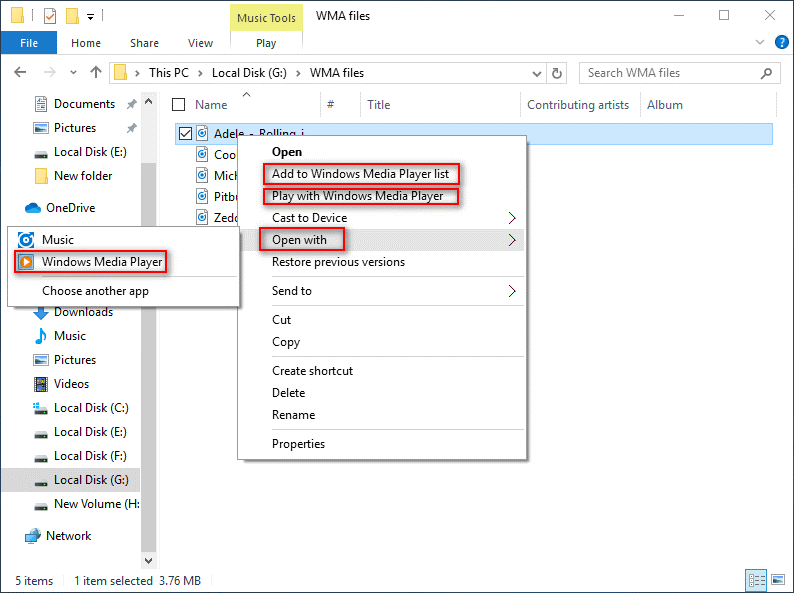This screenshot has width=794, height=593.
Task: Collapse the ribbon with the chevron
Action: click(x=760, y=42)
